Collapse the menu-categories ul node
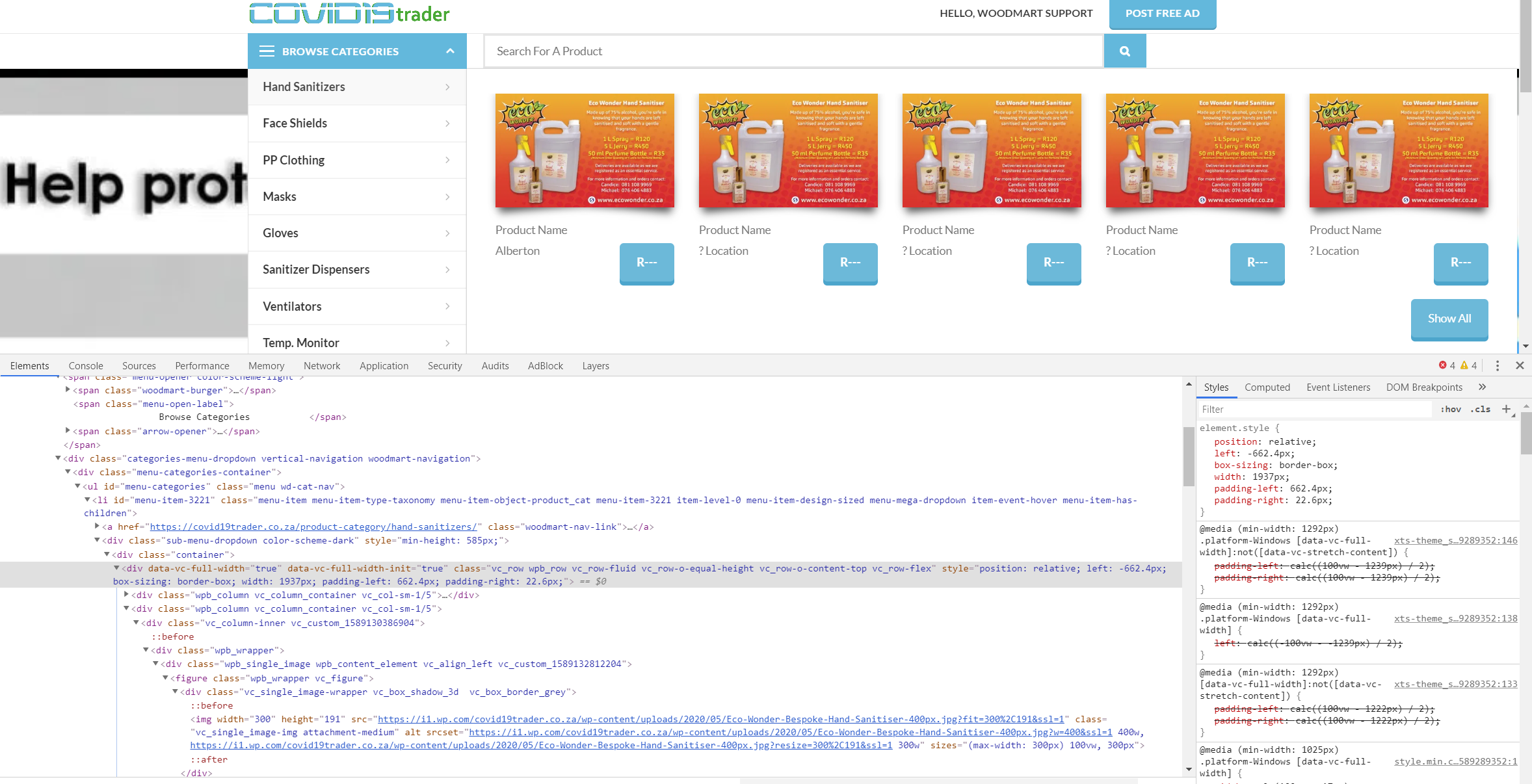 click(77, 486)
